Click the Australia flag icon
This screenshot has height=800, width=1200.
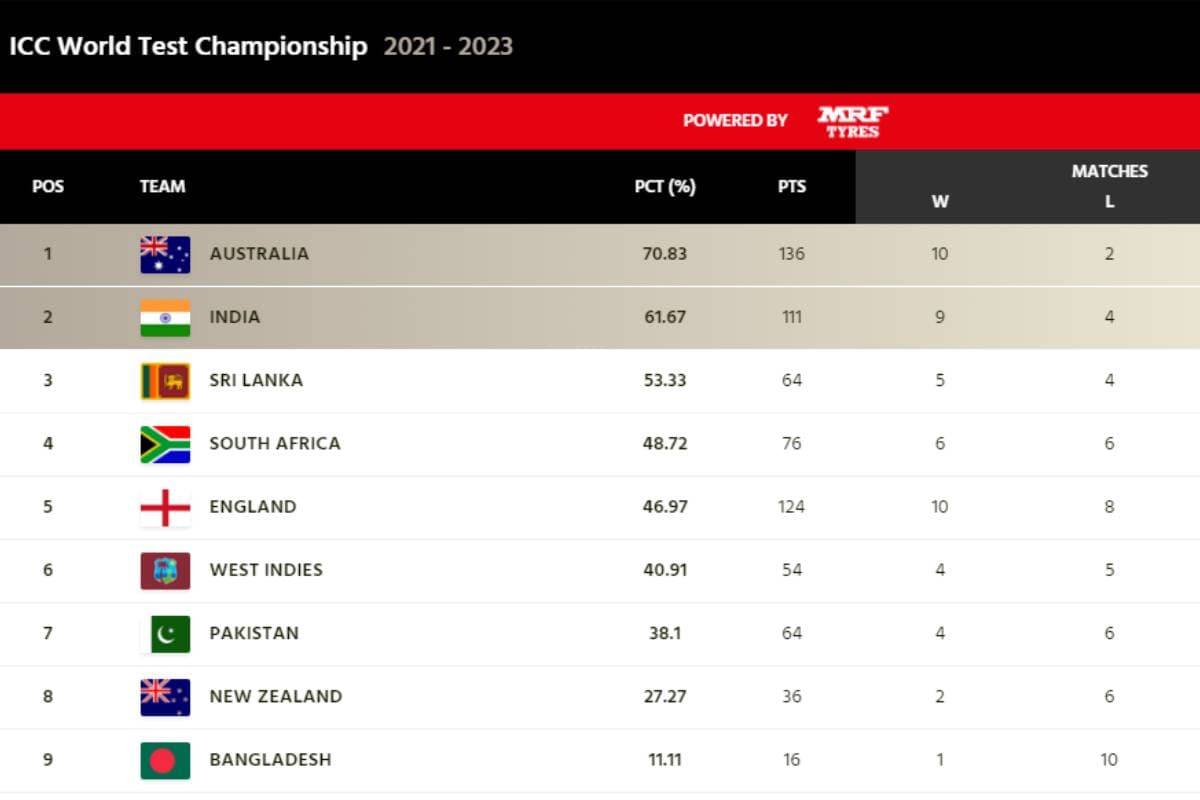165,254
